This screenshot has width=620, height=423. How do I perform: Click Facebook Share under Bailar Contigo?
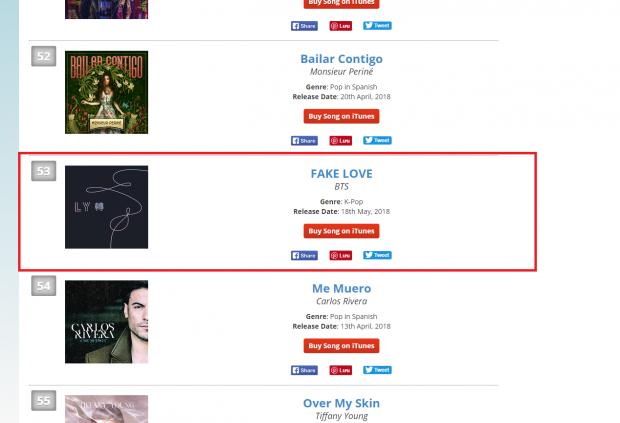coord(304,141)
